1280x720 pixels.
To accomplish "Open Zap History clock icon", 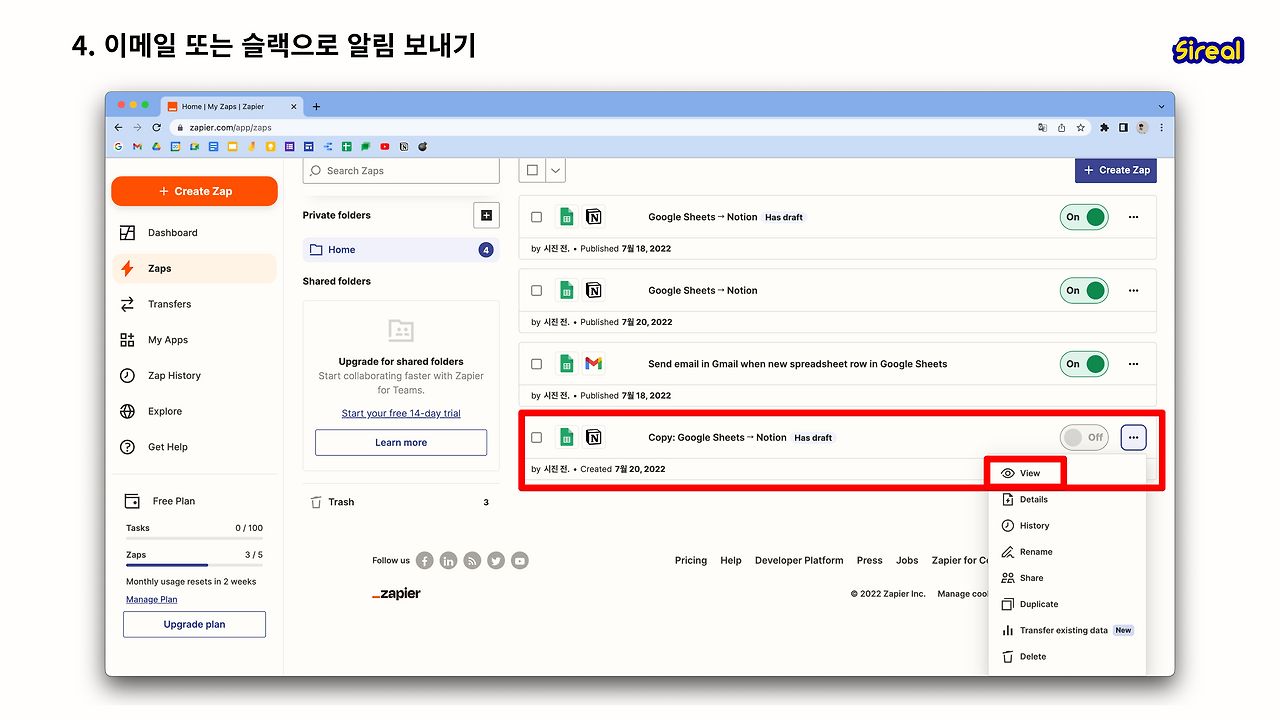I will (x=127, y=376).
